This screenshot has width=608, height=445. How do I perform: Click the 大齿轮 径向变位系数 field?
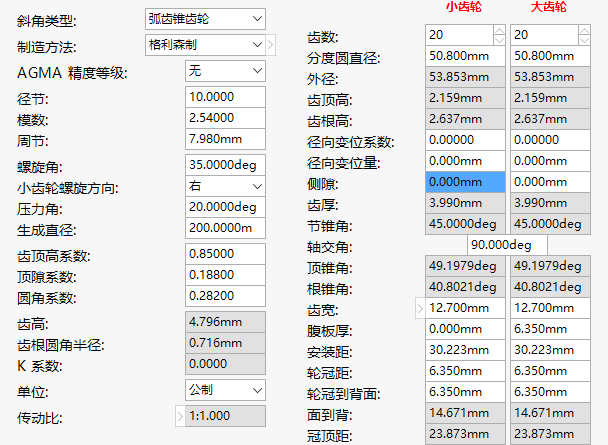[x=551, y=140]
